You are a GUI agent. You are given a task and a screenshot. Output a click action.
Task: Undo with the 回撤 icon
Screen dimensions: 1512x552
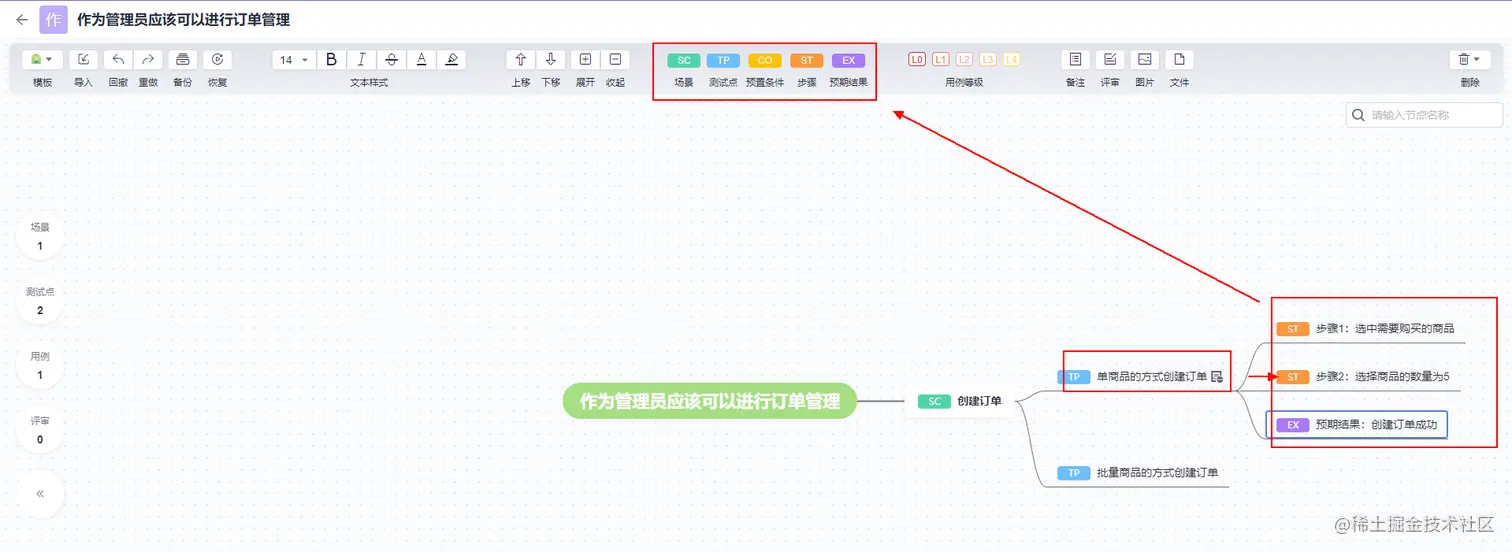118,60
